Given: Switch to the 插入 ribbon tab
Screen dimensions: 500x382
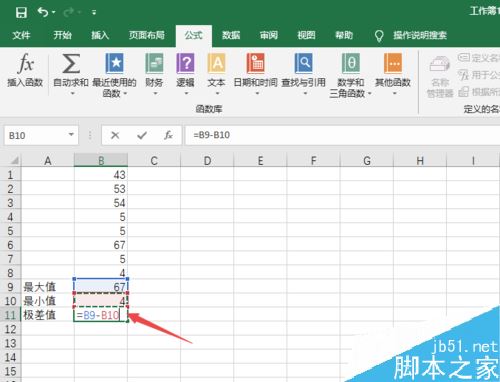Looking at the screenshot, I should pos(100,35).
